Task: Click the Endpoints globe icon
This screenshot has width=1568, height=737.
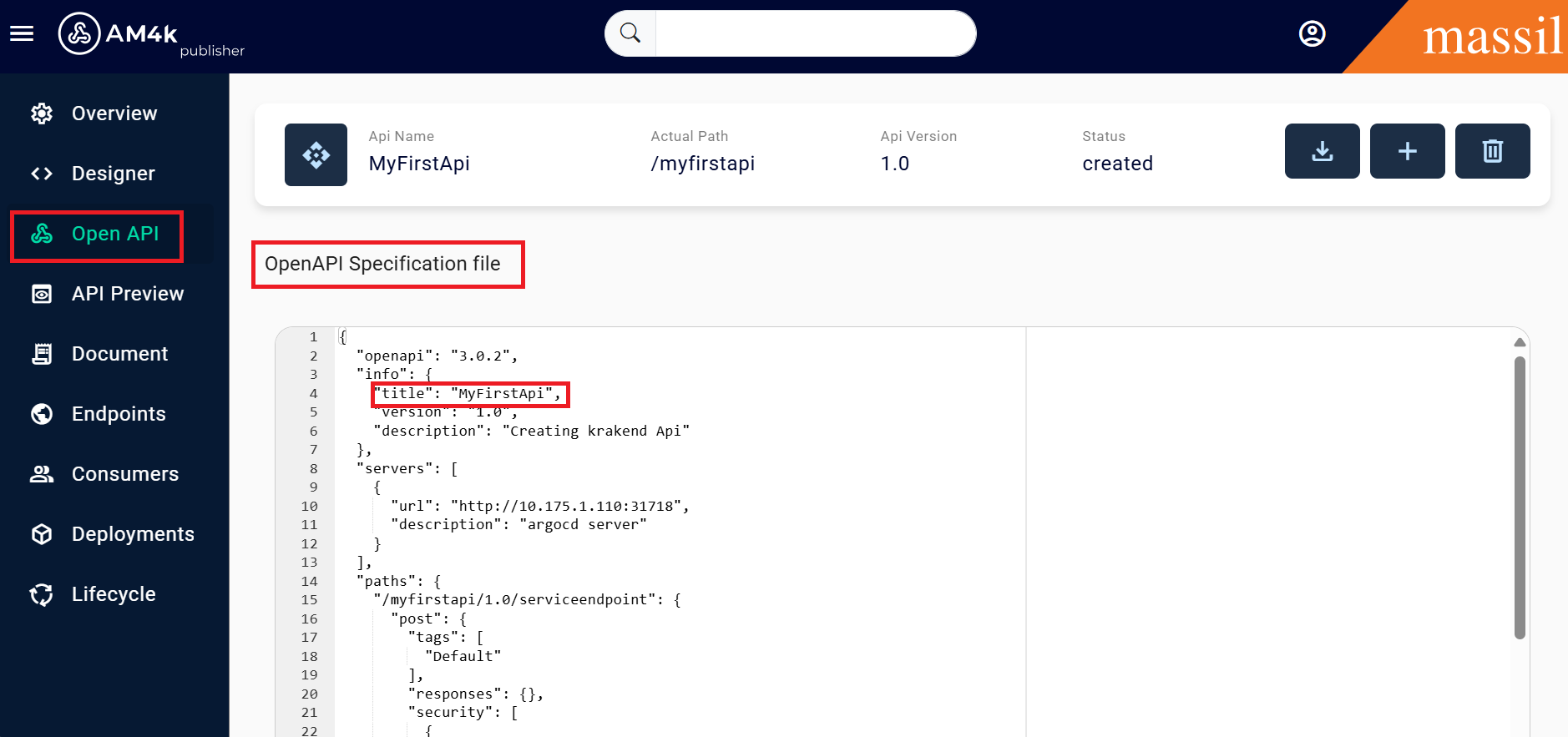Action: click(x=42, y=414)
